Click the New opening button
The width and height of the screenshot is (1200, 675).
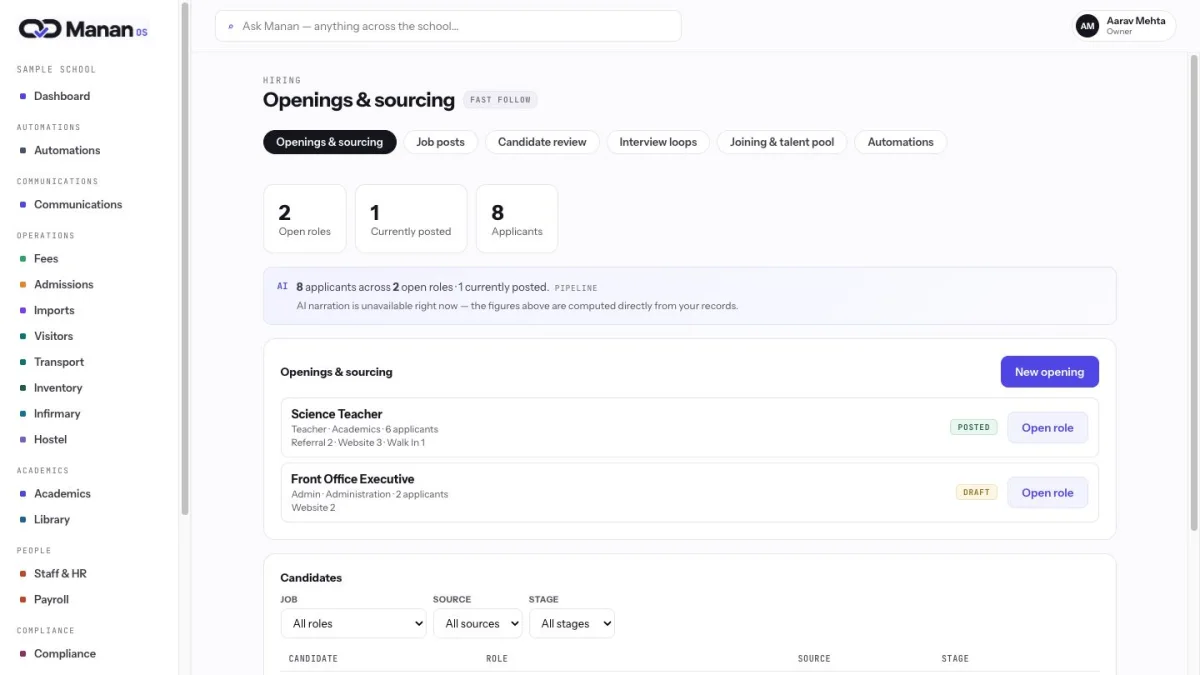pos(1050,372)
